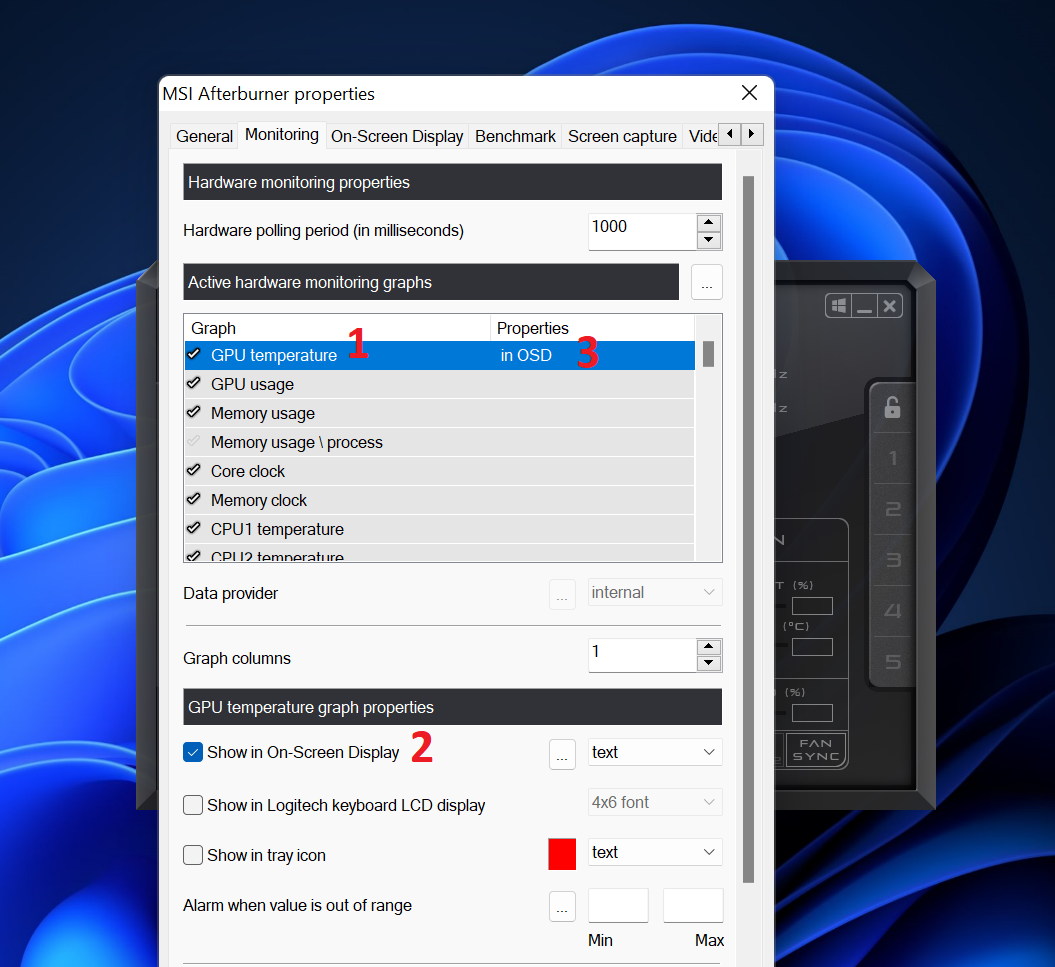1055x967 pixels.
Task: Close the Afterburner main window behind the dialog
Action: [889, 306]
